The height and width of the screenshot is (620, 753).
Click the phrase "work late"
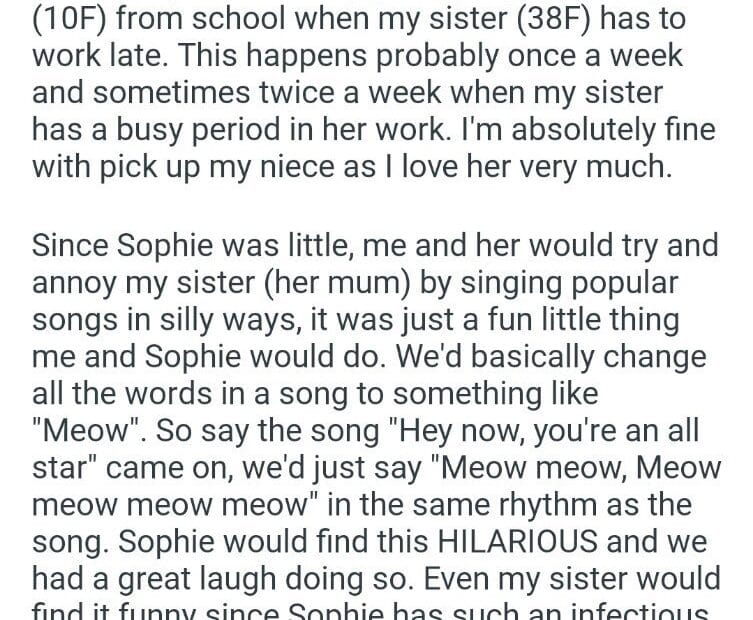click(97, 56)
